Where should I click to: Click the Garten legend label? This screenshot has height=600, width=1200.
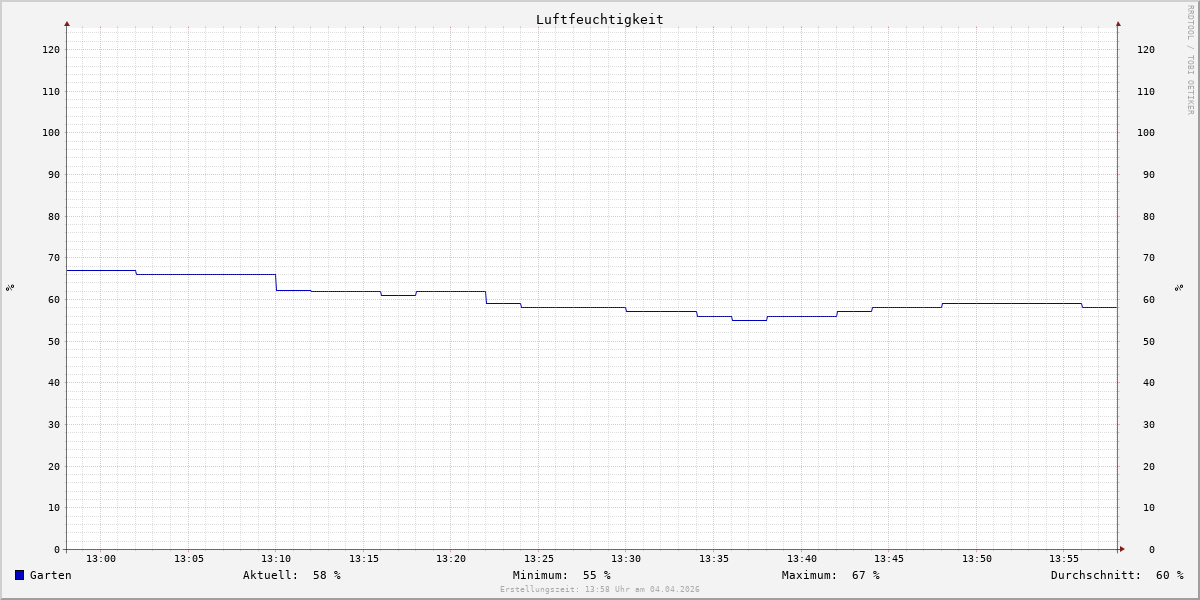click(x=50, y=575)
